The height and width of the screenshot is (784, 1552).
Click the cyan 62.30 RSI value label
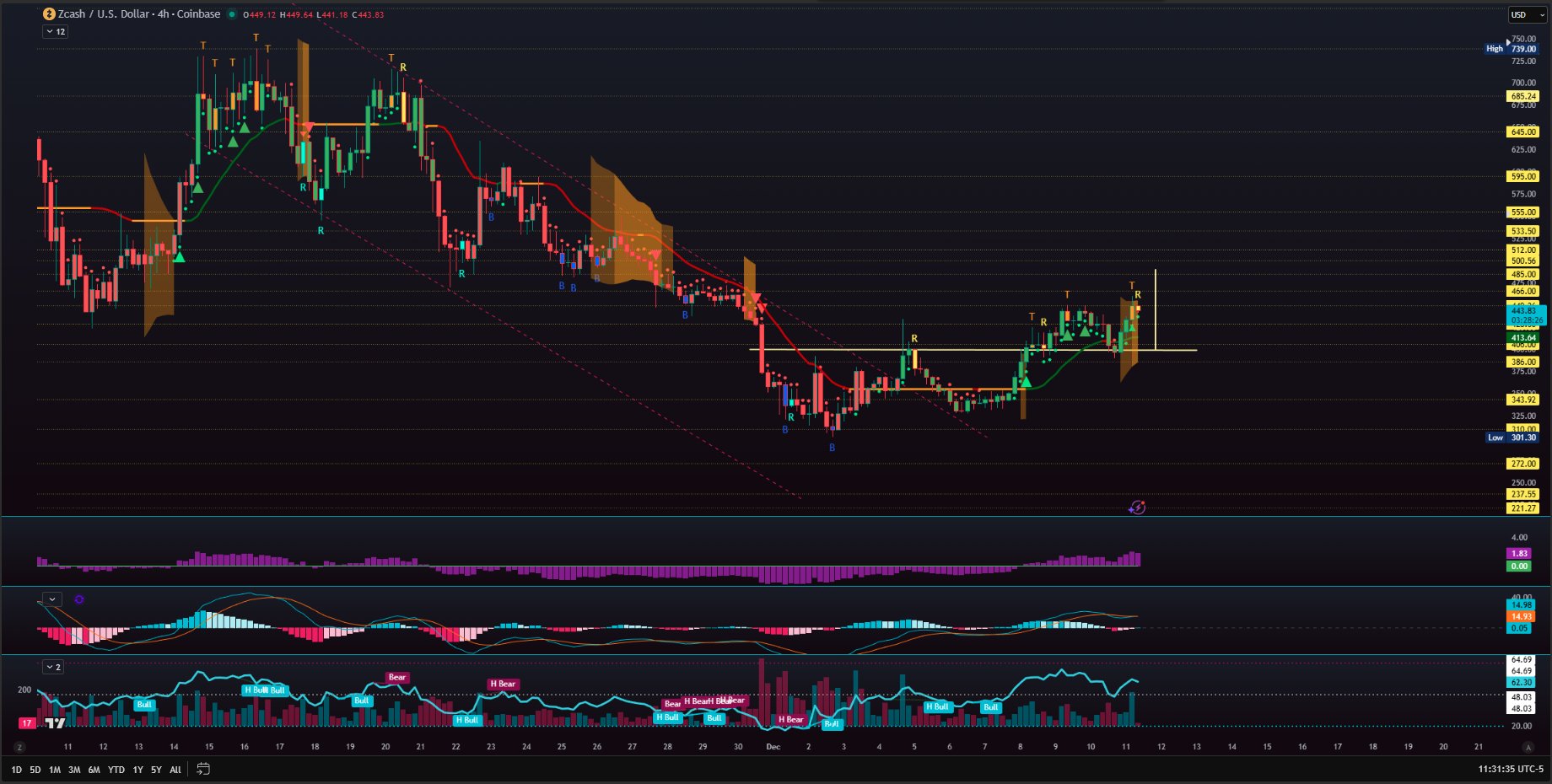(x=1521, y=683)
